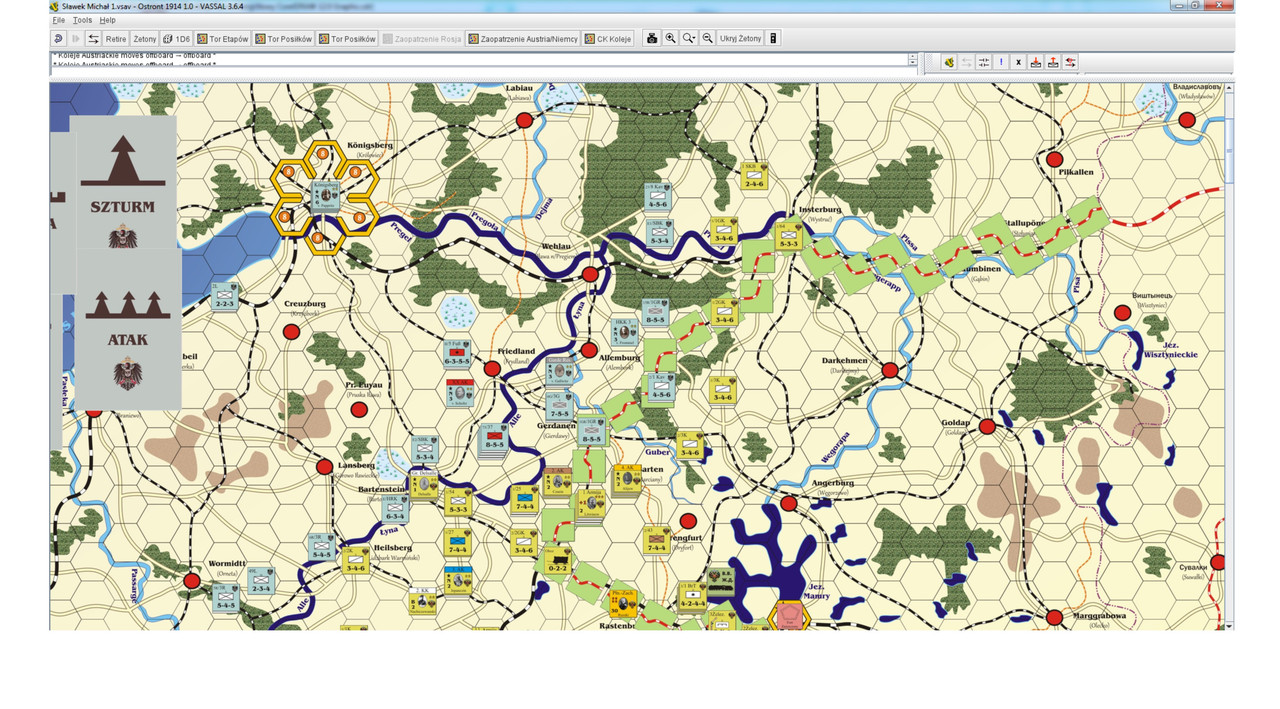
Task: Select the 6-3-5-5 counter west of Friedland
Action: pyautogui.click(x=458, y=354)
